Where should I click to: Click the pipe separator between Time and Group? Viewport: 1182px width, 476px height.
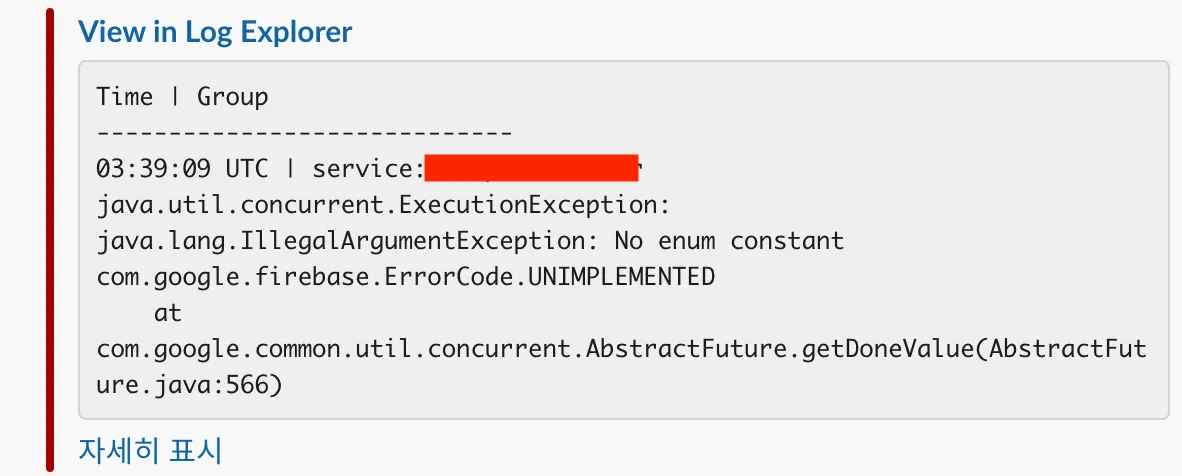click(x=175, y=97)
